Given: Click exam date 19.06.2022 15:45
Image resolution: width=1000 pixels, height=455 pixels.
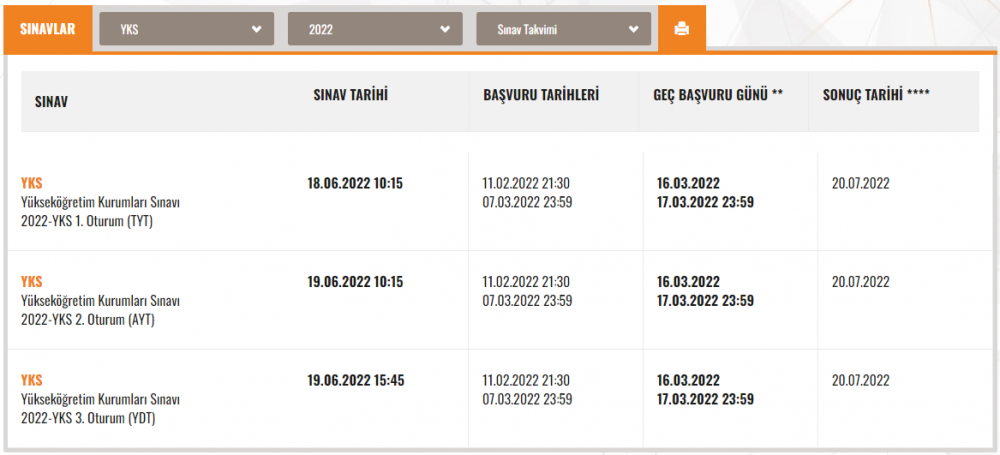Looking at the screenshot, I should (355, 381).
